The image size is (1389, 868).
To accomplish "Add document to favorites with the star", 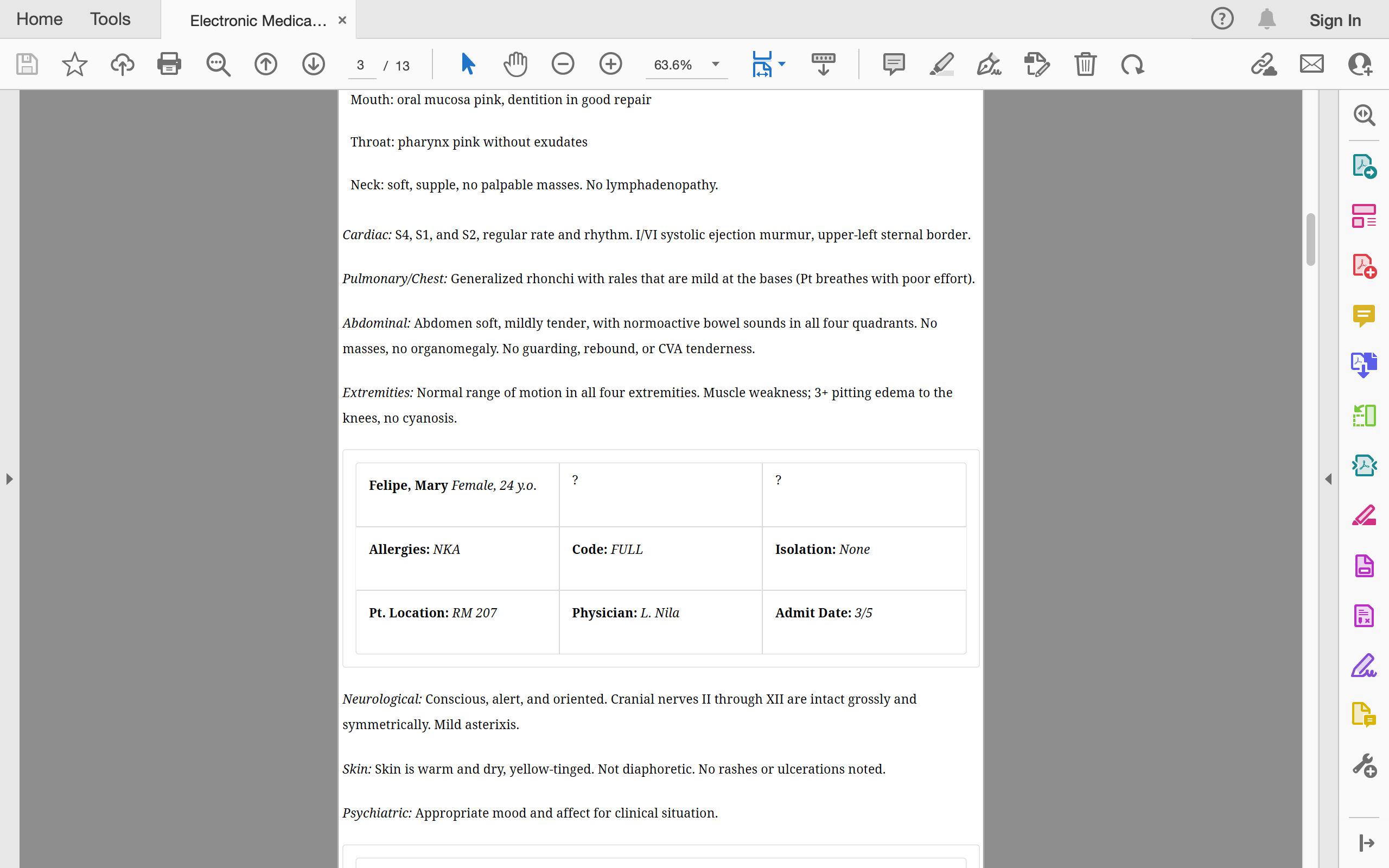I will [x=75, y=63].
